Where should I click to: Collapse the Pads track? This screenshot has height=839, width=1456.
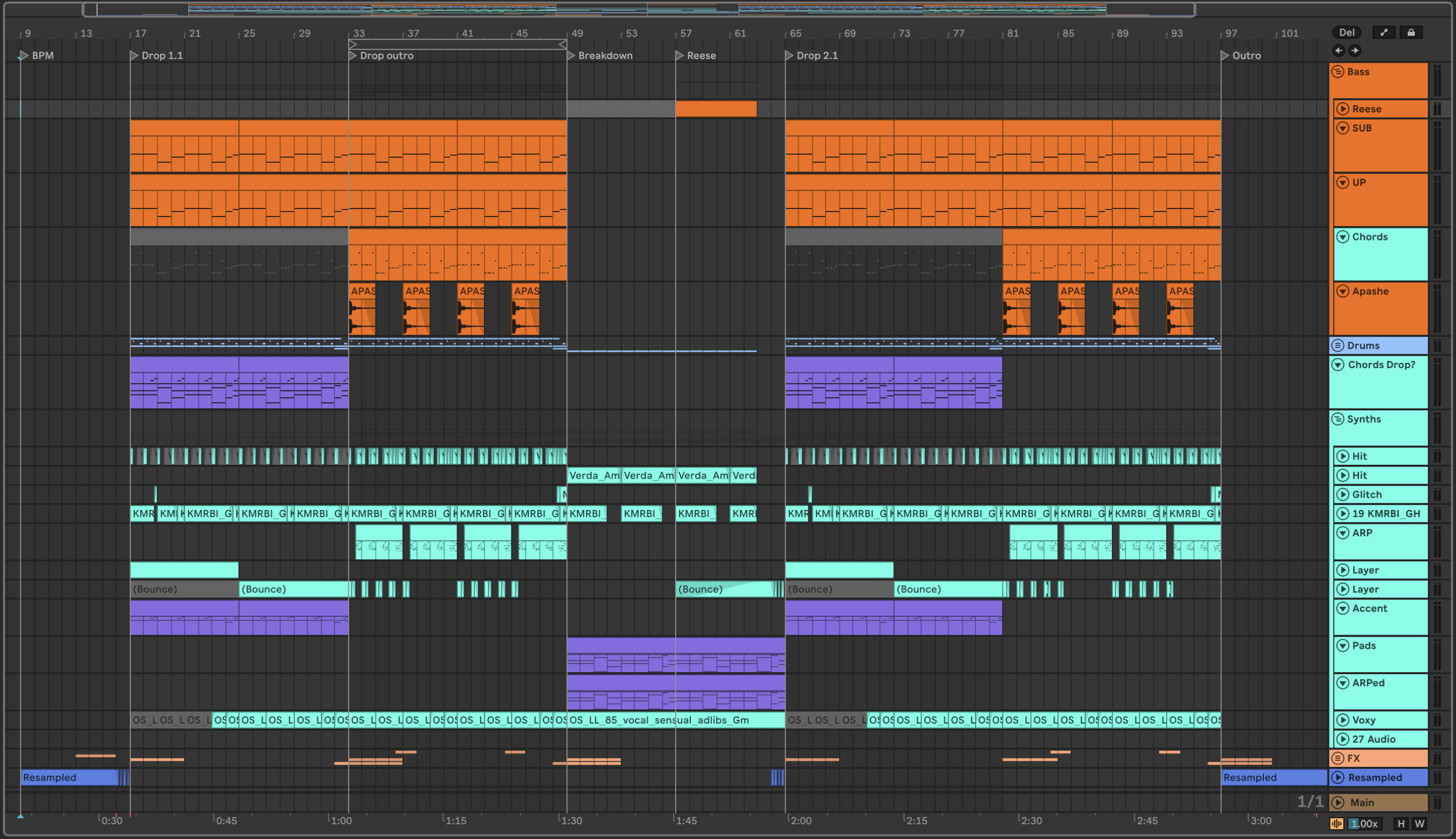pos(1343,645)
